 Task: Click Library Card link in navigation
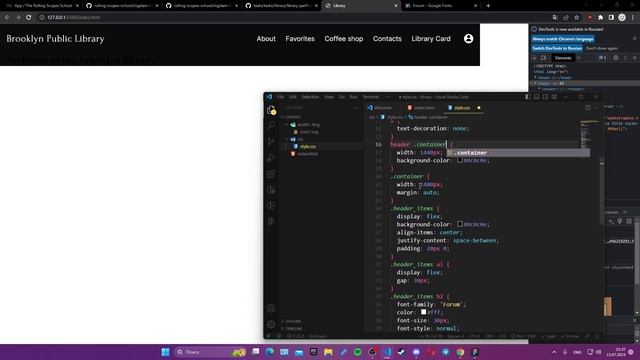(x=431, y=39)
